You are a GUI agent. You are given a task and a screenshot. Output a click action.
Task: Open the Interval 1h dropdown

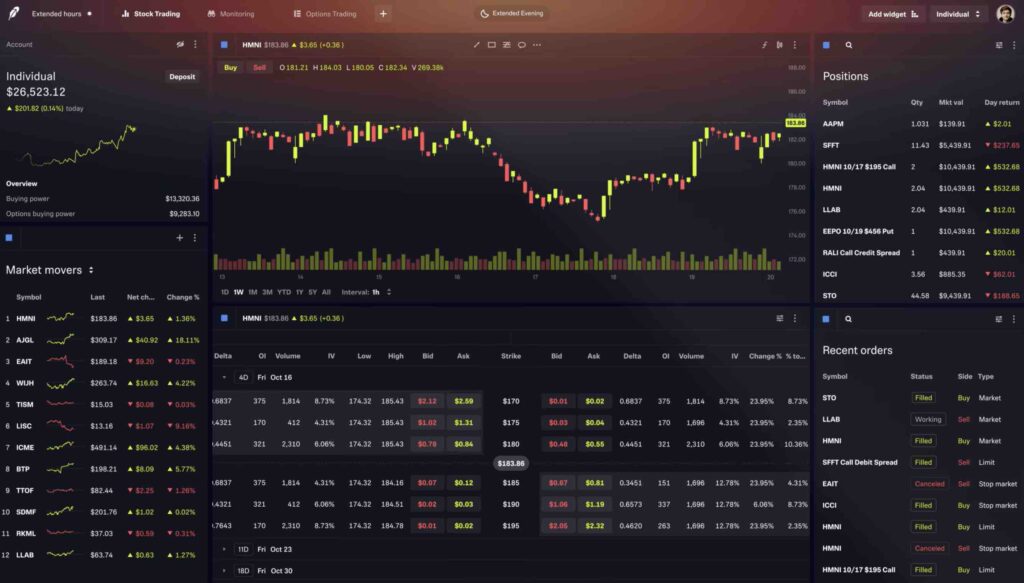pos(367,290)
